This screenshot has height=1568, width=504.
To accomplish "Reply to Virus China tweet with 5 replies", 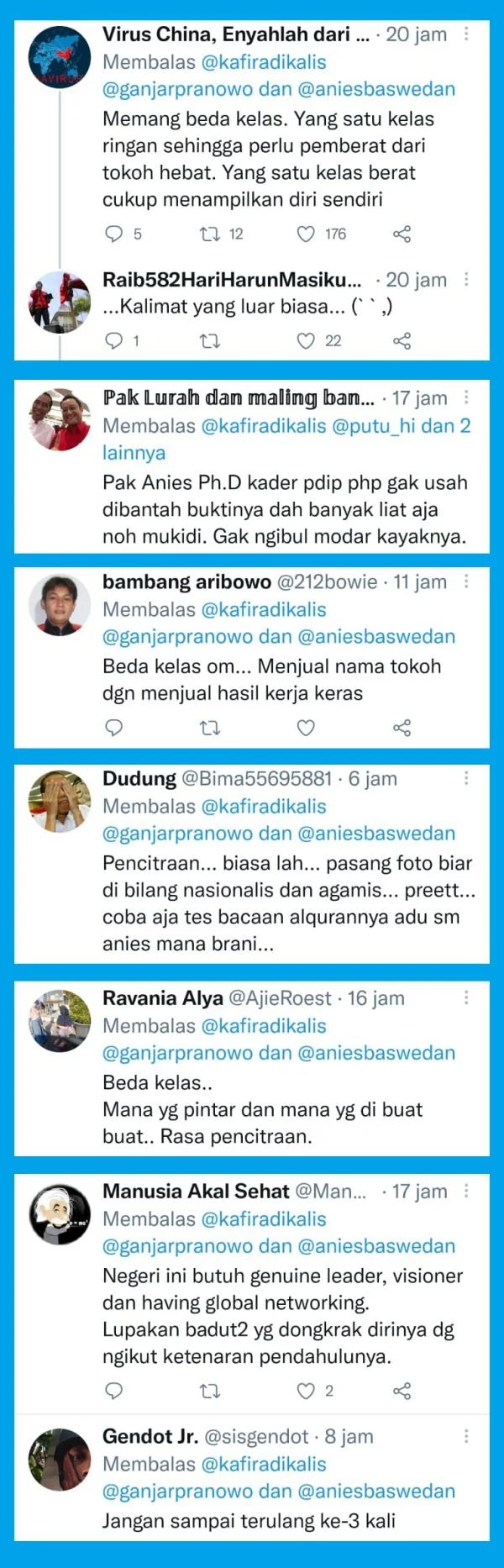I will (x=114, y=234).
